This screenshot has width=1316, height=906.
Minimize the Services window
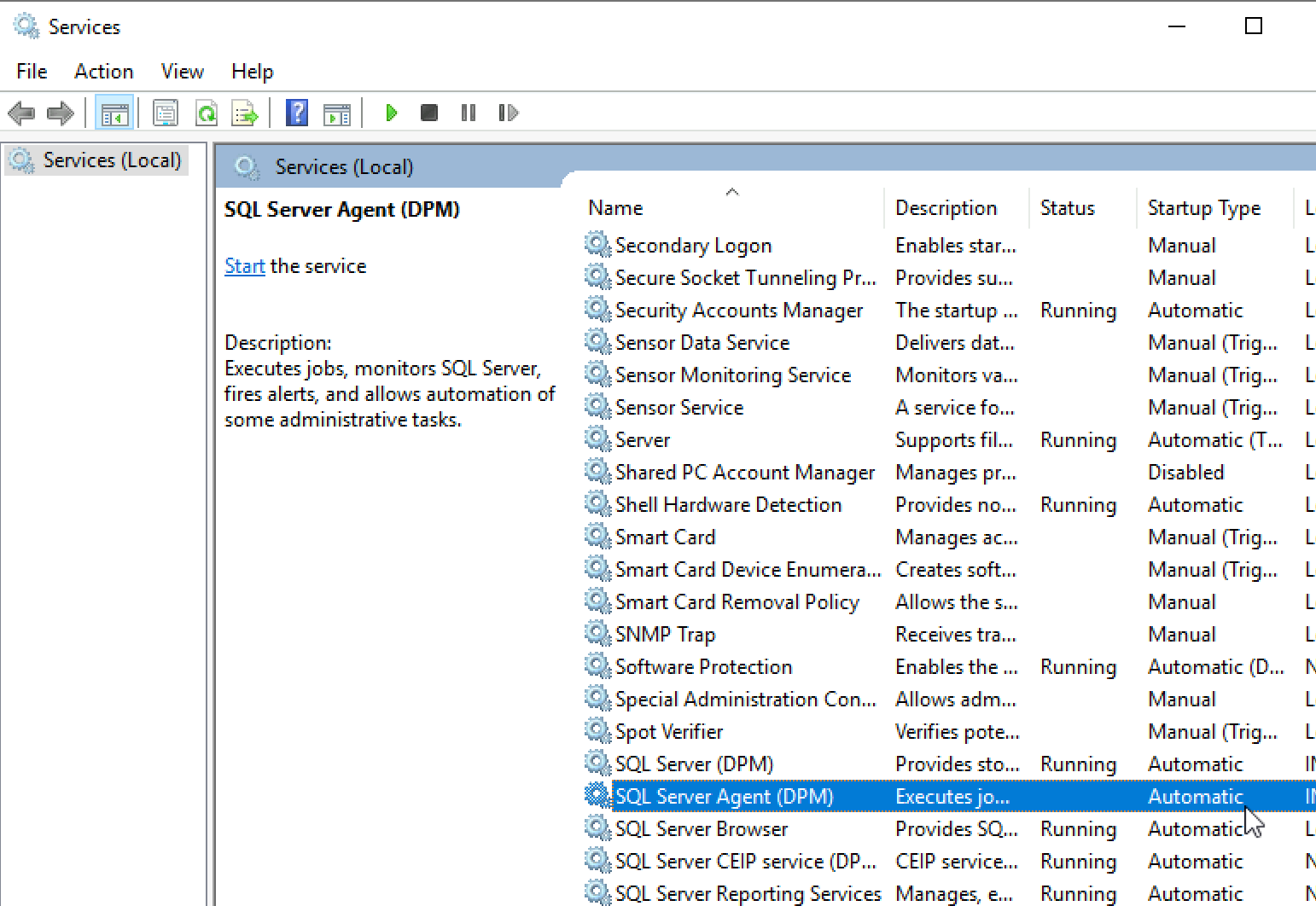point(1177,26)
